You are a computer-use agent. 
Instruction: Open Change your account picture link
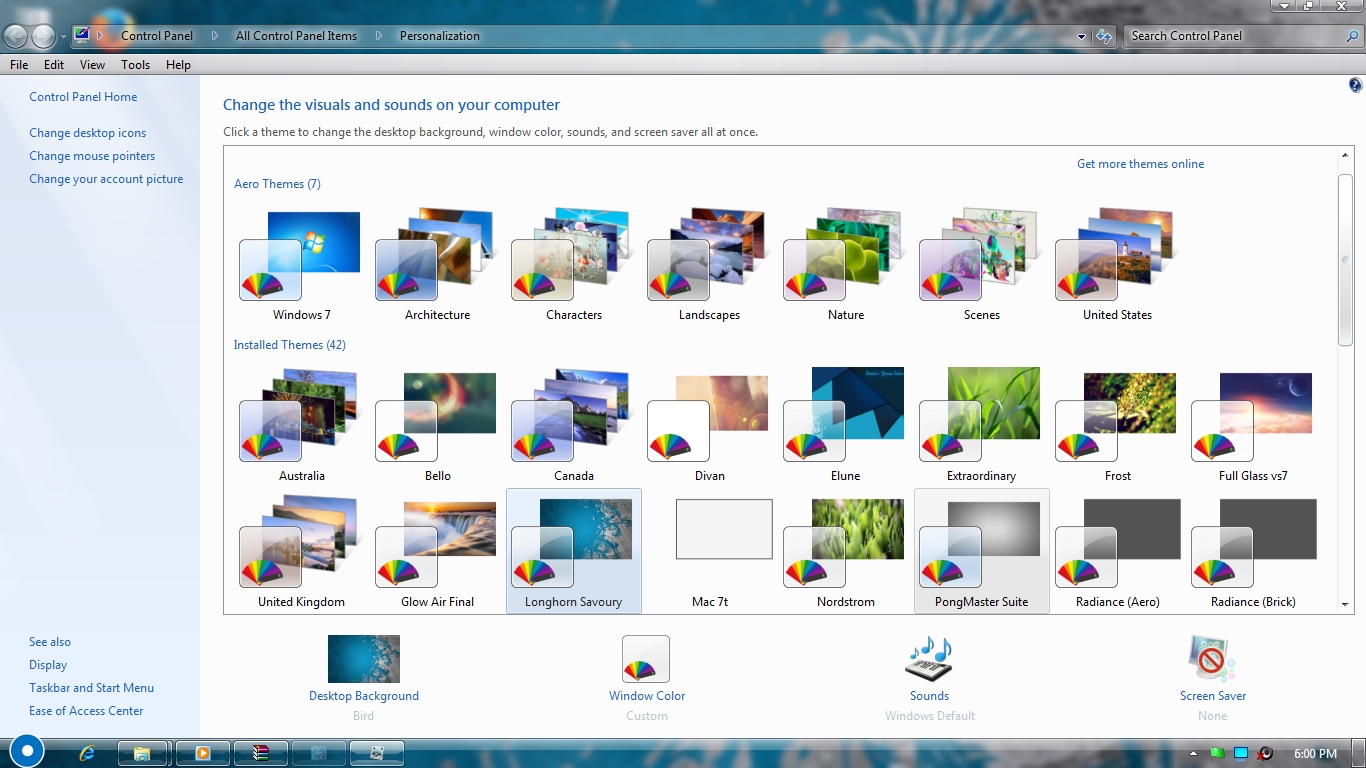coord(106,179)
